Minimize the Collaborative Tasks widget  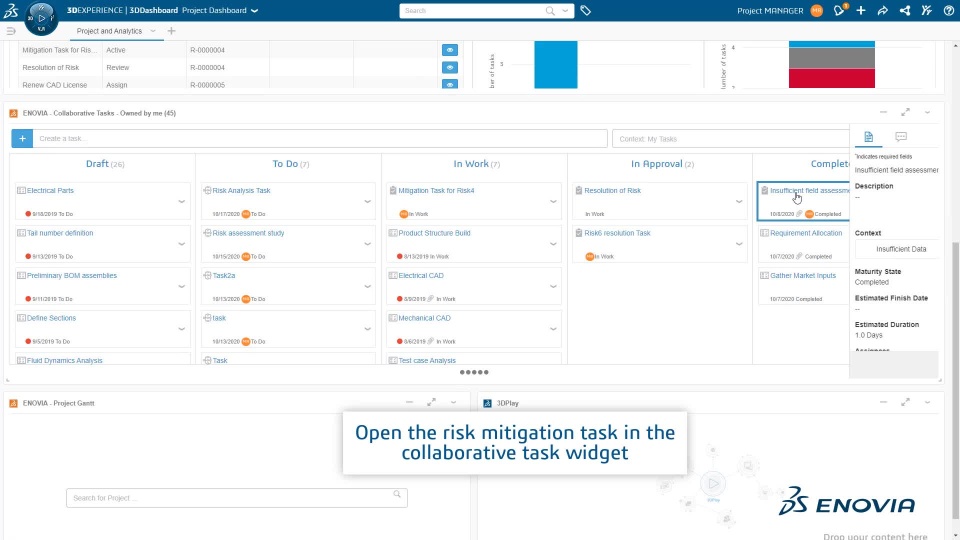click(x=883, y=113)
